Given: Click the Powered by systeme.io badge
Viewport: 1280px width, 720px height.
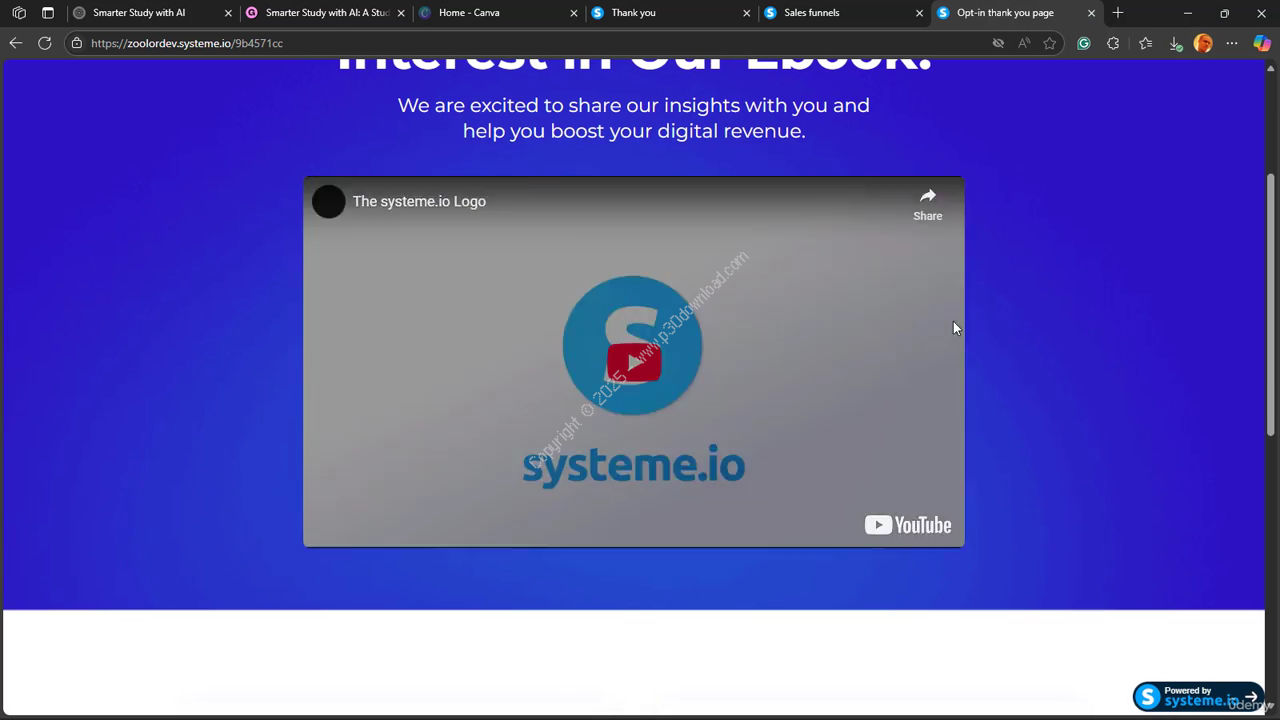Looking at the screenshot, I should [1198, 696].
